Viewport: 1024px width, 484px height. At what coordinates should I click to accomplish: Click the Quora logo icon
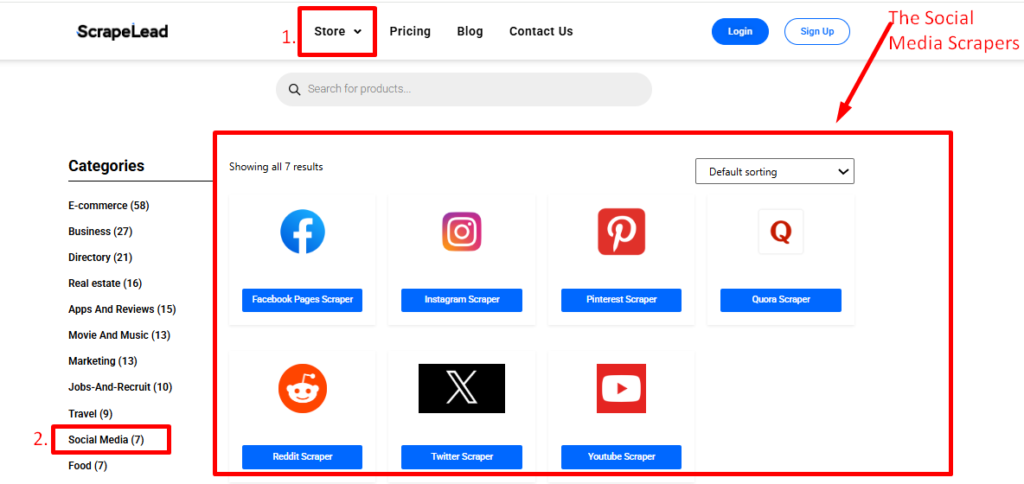(x=780, y=231)
